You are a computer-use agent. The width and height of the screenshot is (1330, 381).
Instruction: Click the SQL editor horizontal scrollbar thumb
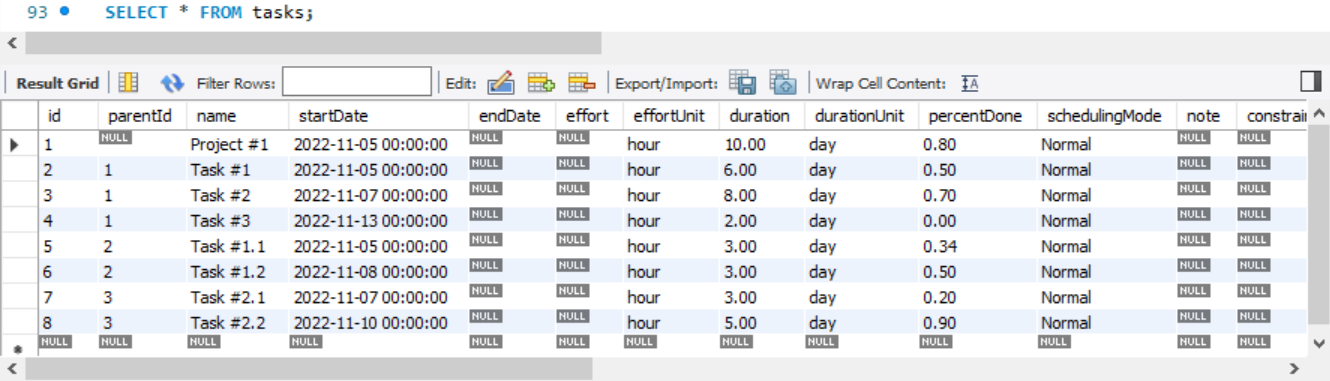[x=313, y=43]
